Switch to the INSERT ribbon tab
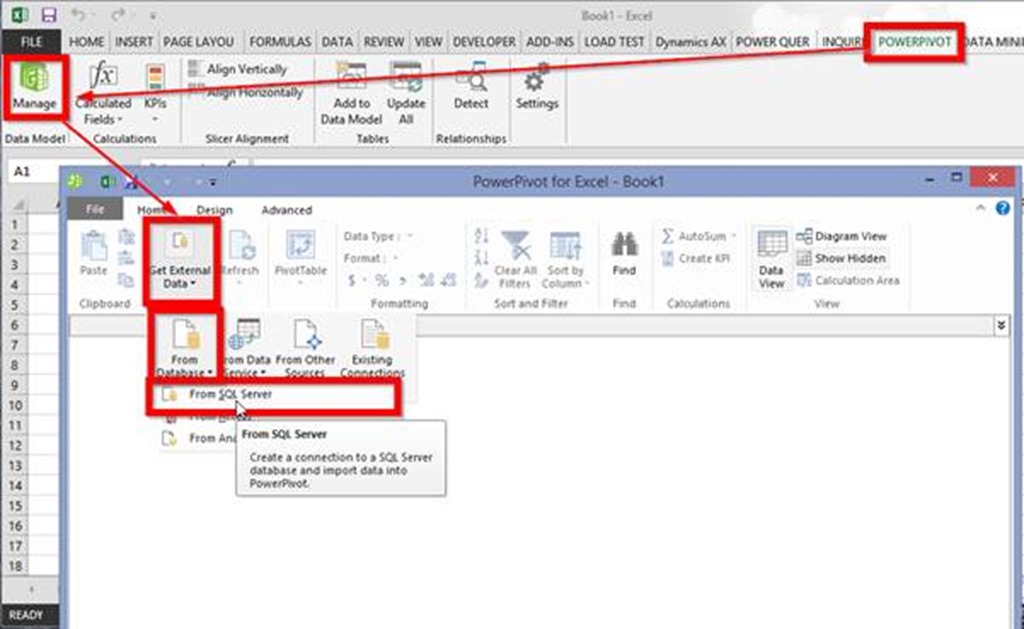This screenshot has height=629, width=1024. click(134, 42)
